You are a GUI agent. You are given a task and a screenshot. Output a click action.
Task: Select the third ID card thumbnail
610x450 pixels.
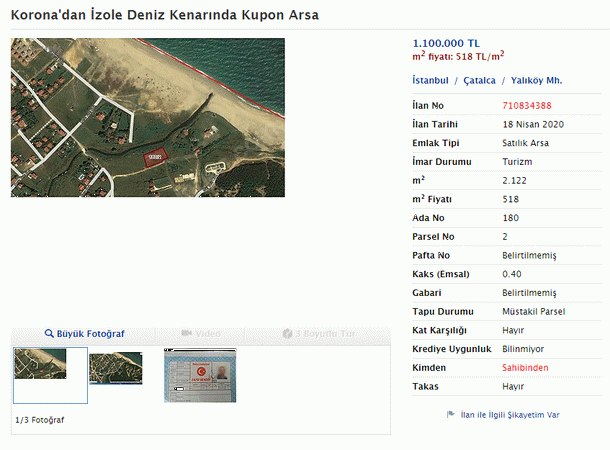[x=200, y=376]
